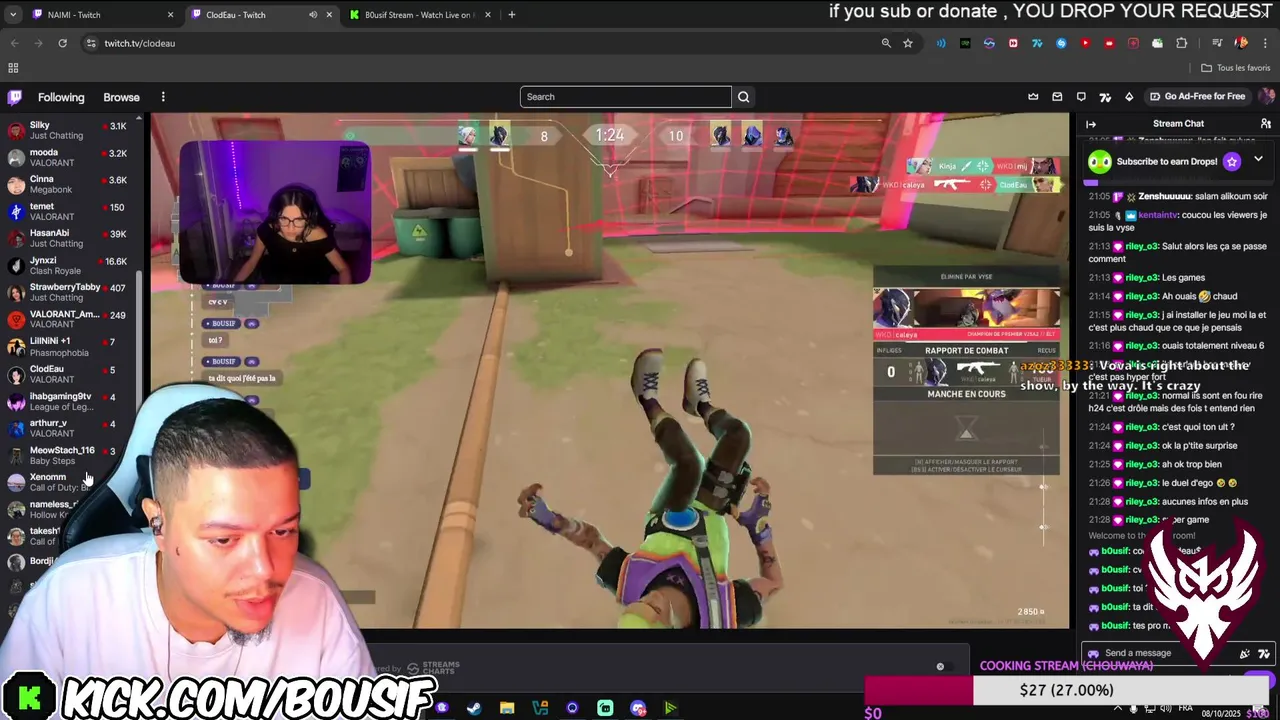Open the notifications inbox icon

click(1057, 97)
